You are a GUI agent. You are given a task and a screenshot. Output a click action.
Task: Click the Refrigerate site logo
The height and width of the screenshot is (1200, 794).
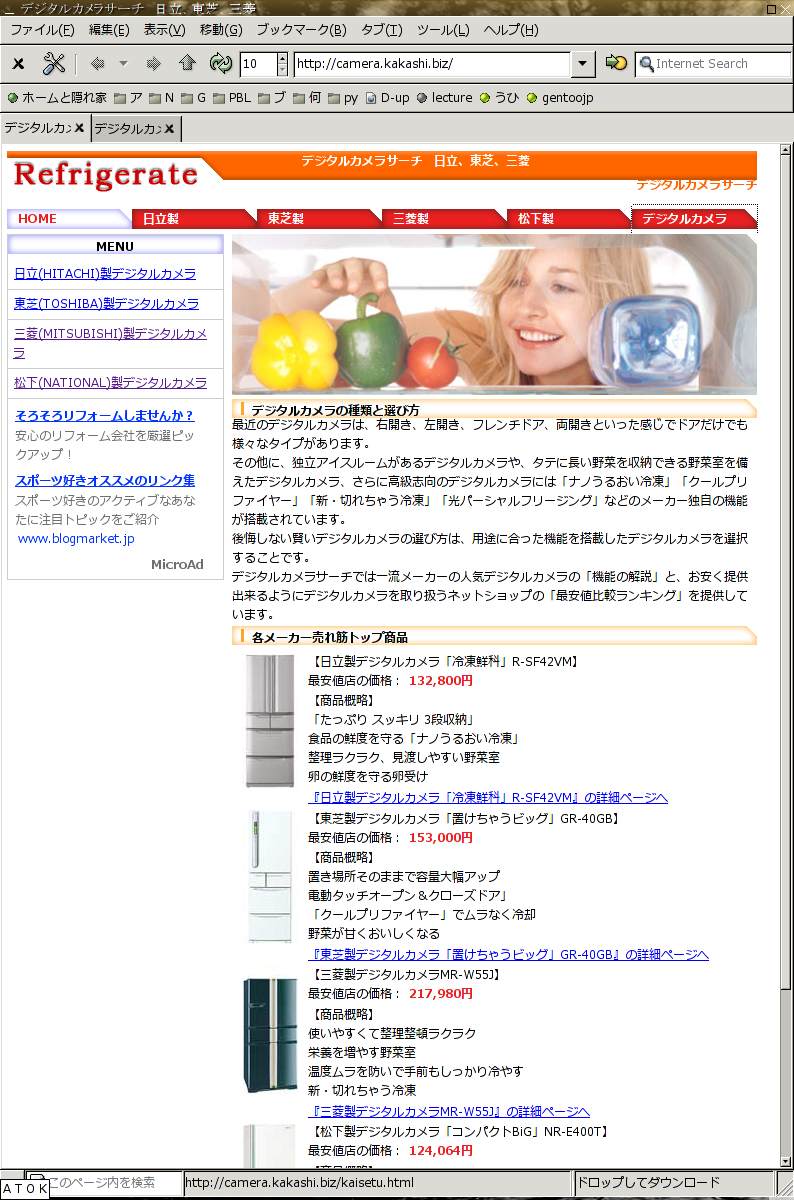pyautogui.click(x=106, y=174)
